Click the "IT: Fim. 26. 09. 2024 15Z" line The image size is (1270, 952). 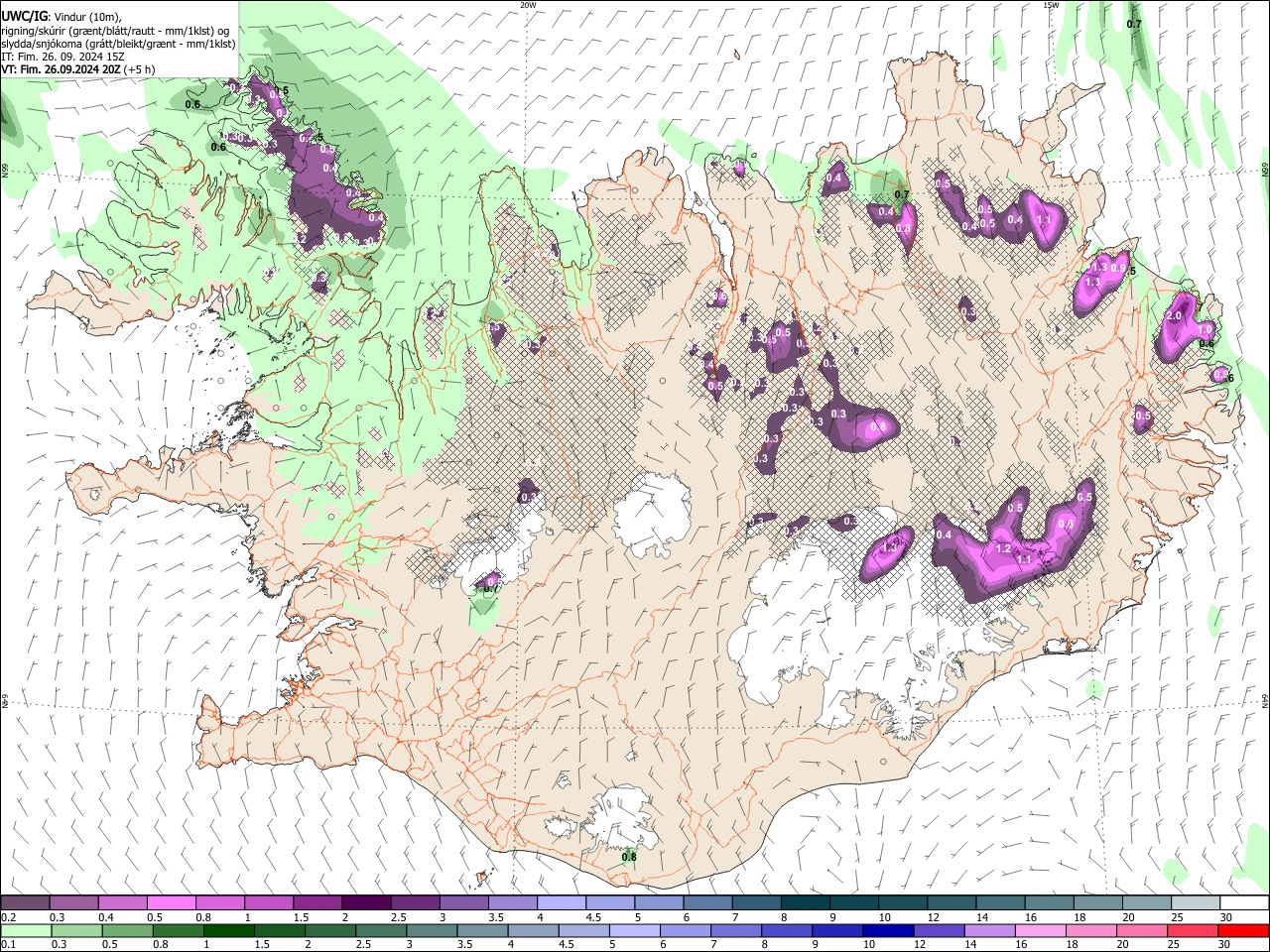[62, 57]
